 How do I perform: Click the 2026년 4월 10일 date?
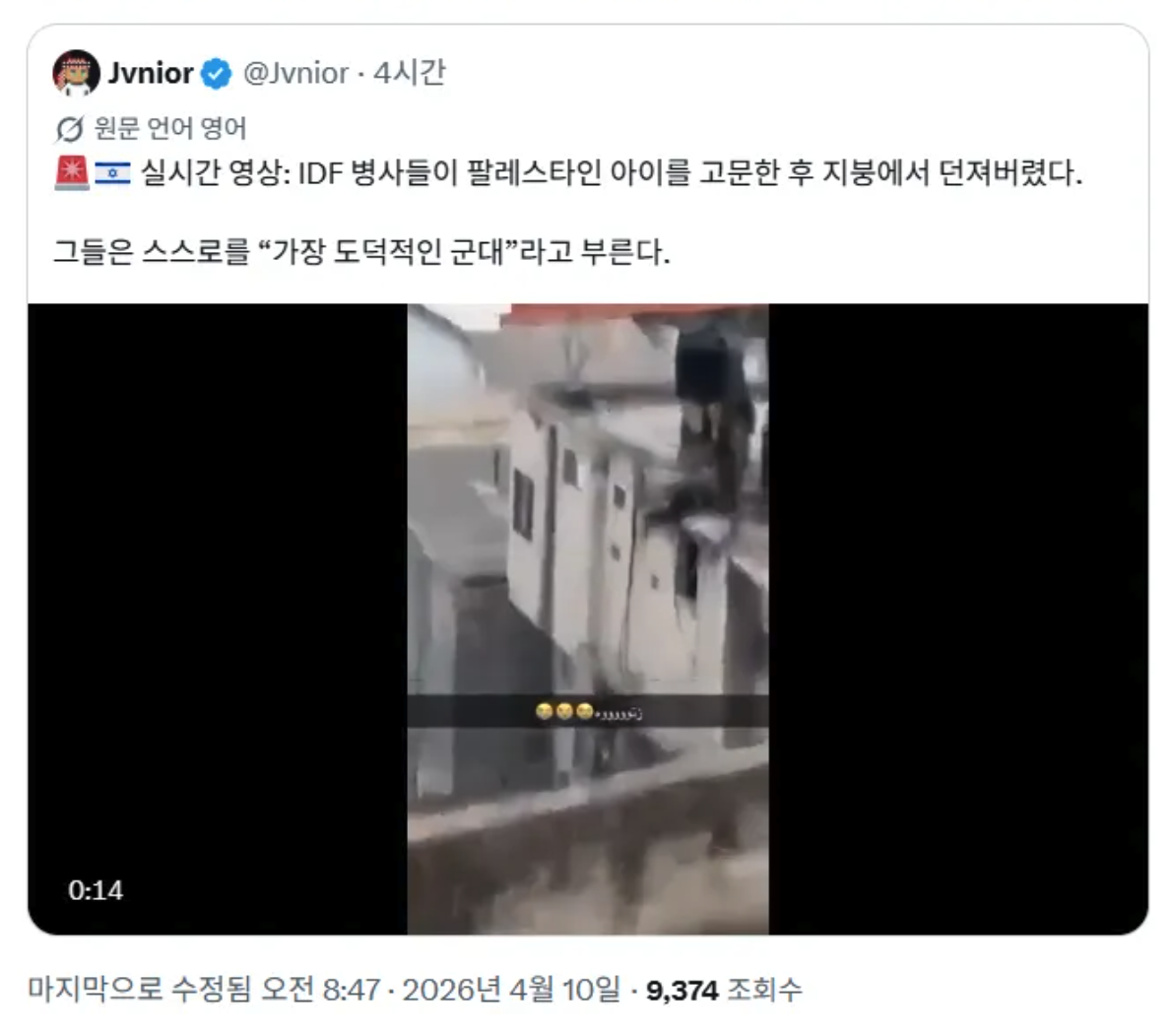coord(511,990)
